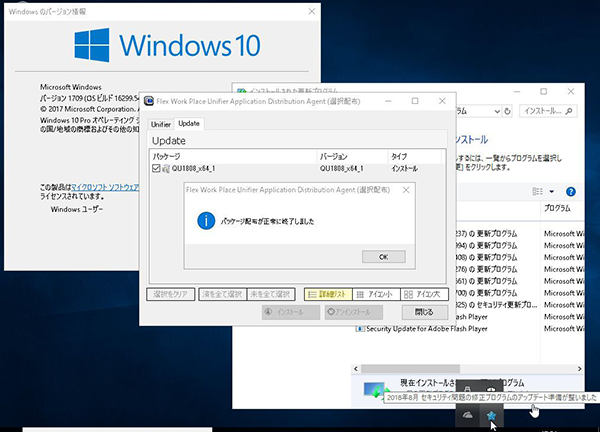This screenshot has height=432, width=600.
Task: Refresh the installed updates window
Action: click(507, 111)
